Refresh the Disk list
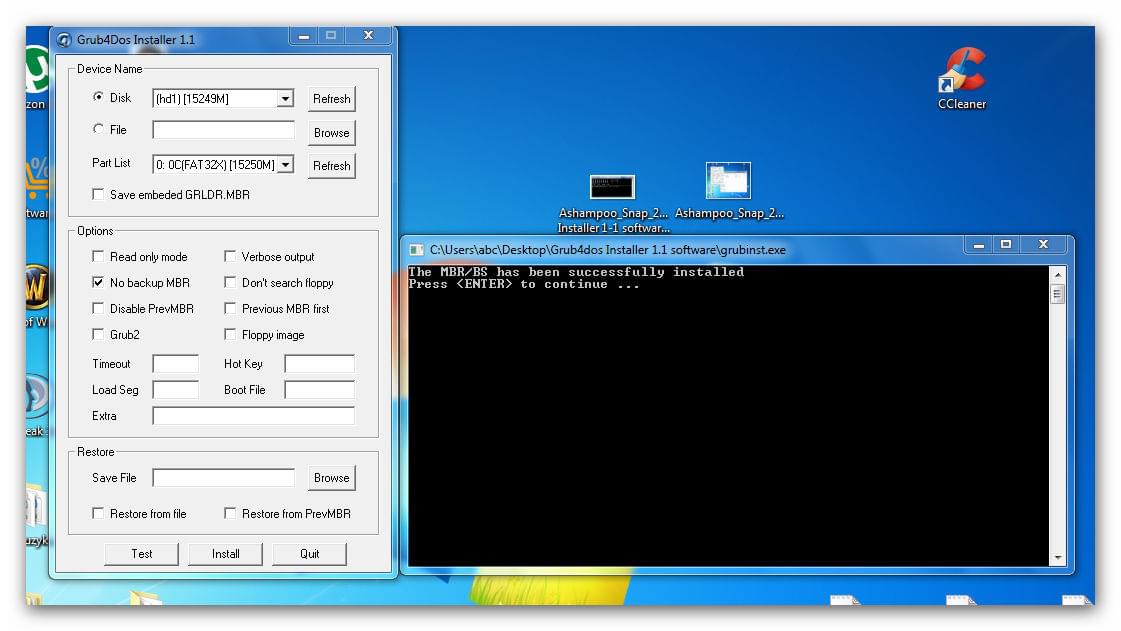1121x631 pixels. [332, 99]
